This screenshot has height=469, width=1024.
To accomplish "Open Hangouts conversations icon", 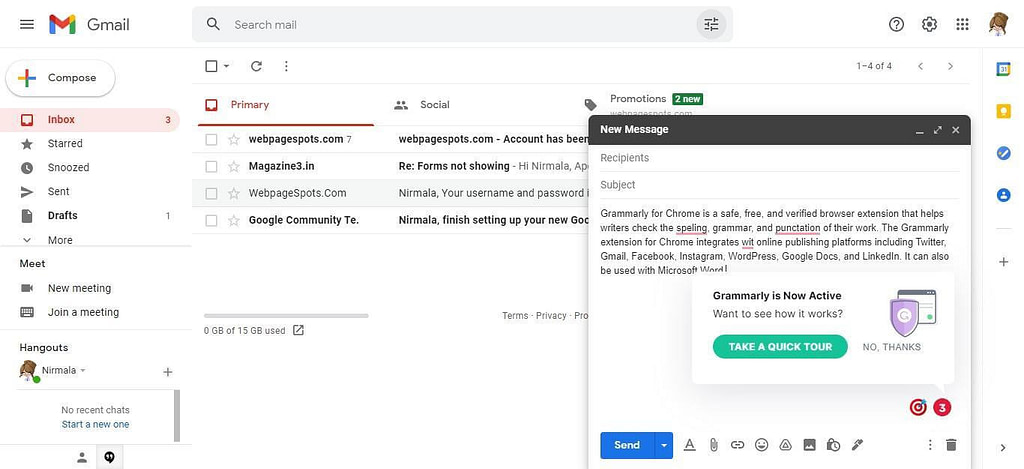I will [x=109, y=458].
